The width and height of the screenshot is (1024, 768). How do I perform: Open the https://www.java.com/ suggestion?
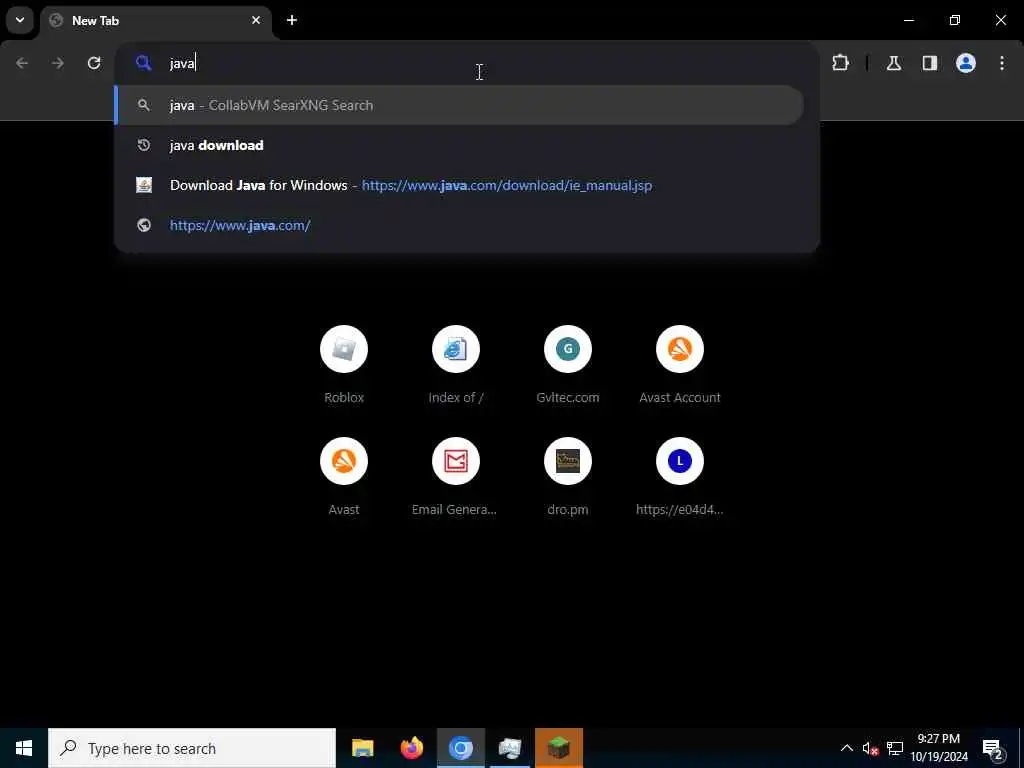pos(459,225)
